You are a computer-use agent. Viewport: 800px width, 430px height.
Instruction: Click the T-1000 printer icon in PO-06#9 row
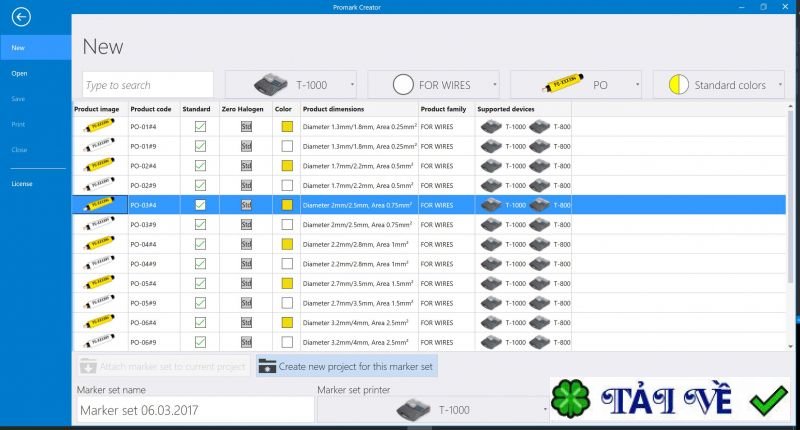pyautogui.click(x=491, y=342)
